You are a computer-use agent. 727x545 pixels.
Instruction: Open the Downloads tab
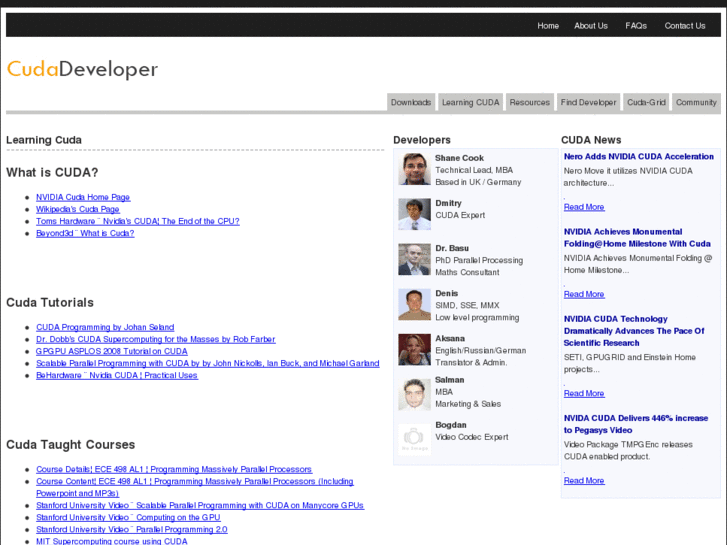[411, 103]
